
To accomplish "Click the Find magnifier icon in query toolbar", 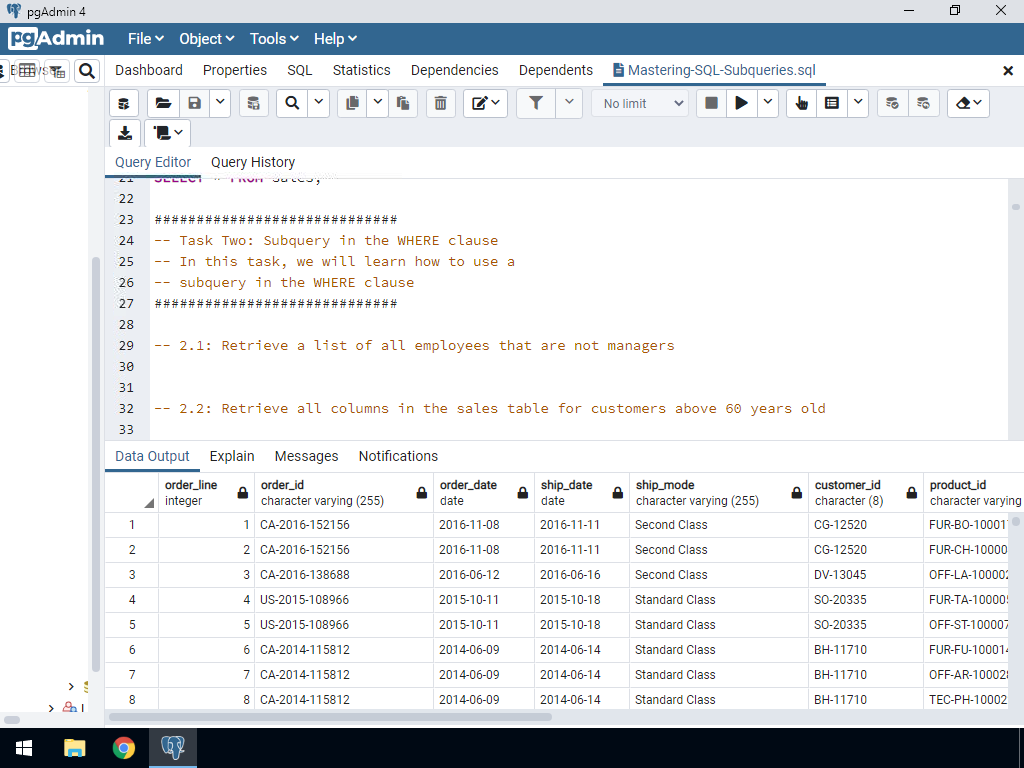I will click(x=291, y=103).
